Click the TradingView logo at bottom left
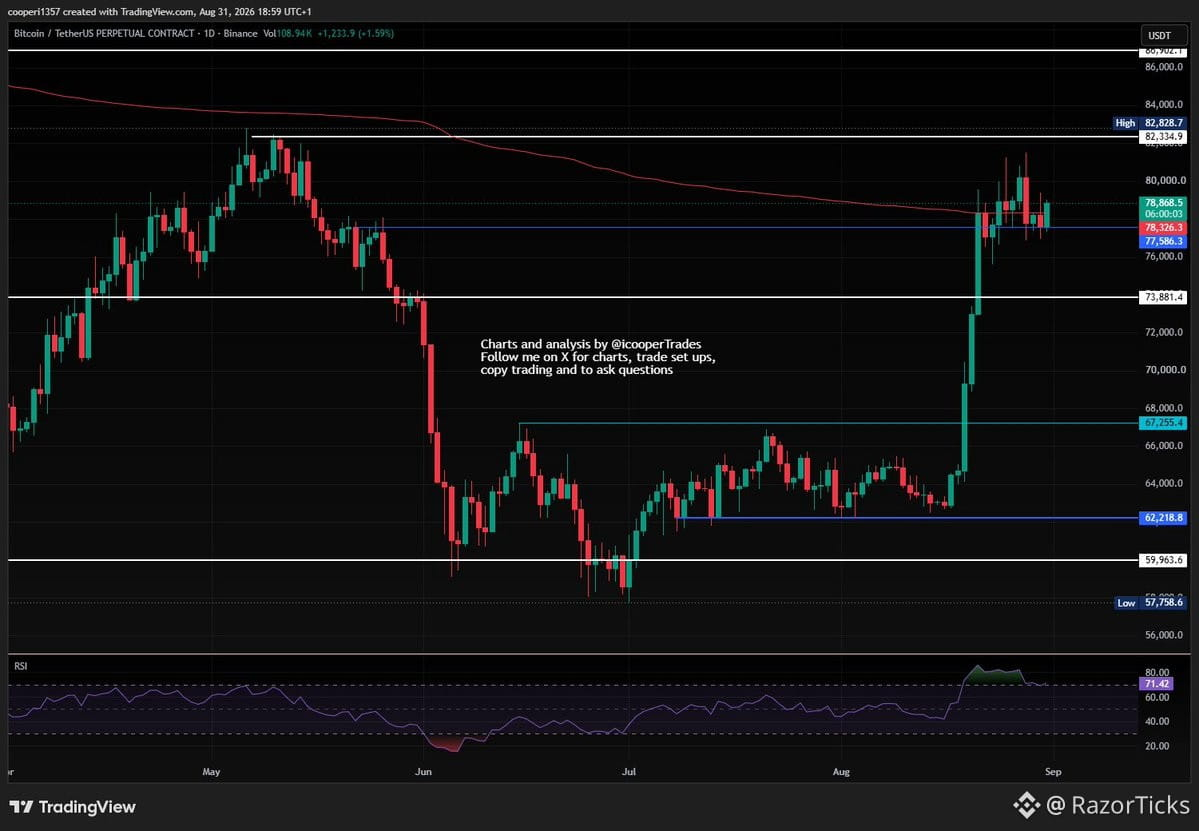 [73, 807]
